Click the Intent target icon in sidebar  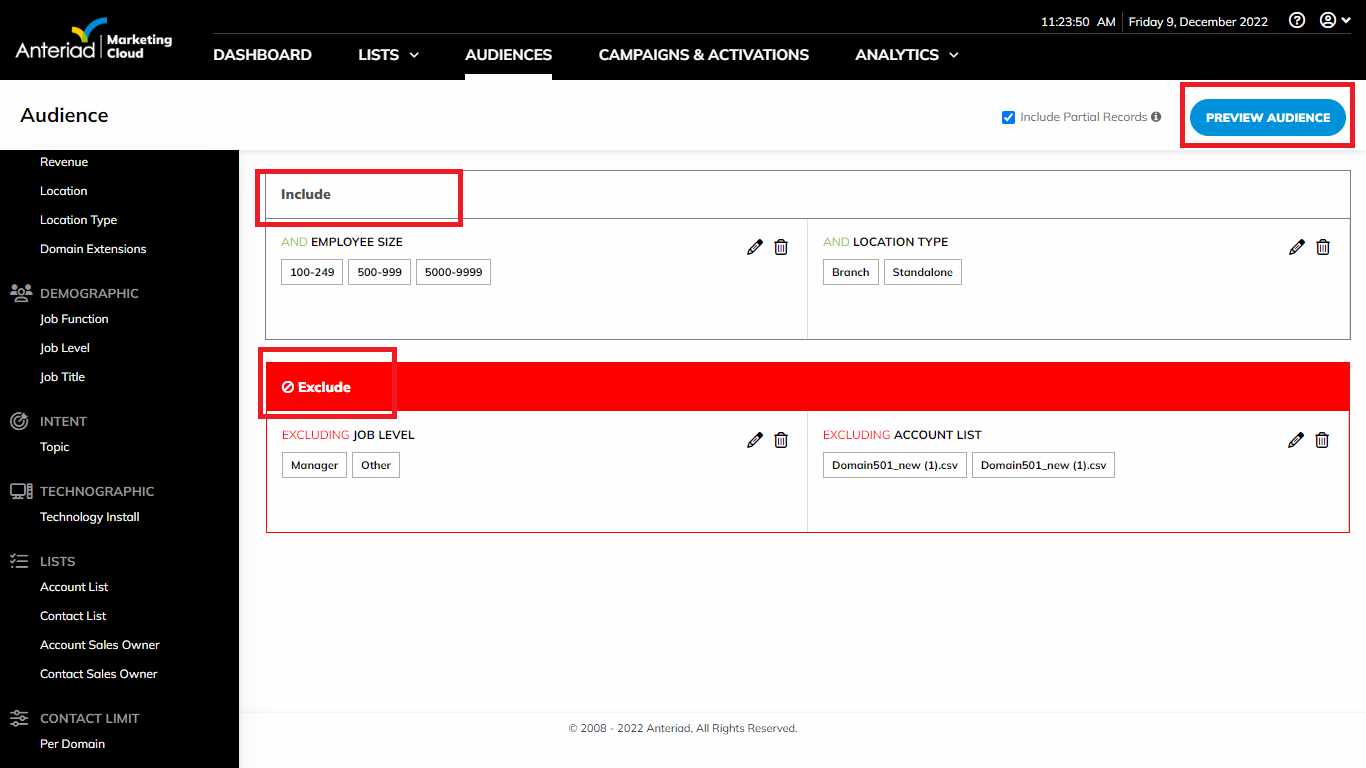[19, 421]
